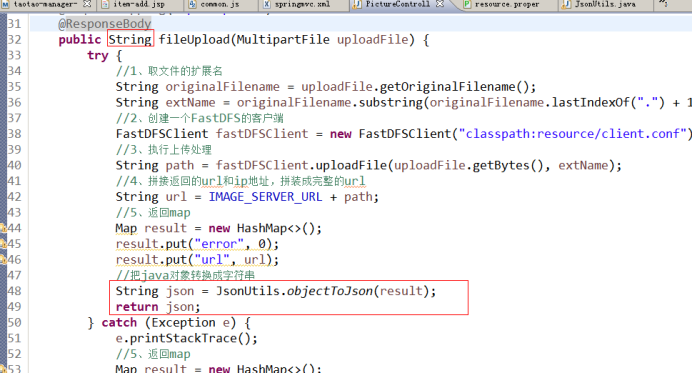Click the catch keyword on line 50
This screenshot has width=692, height=373.
(119, 323)
